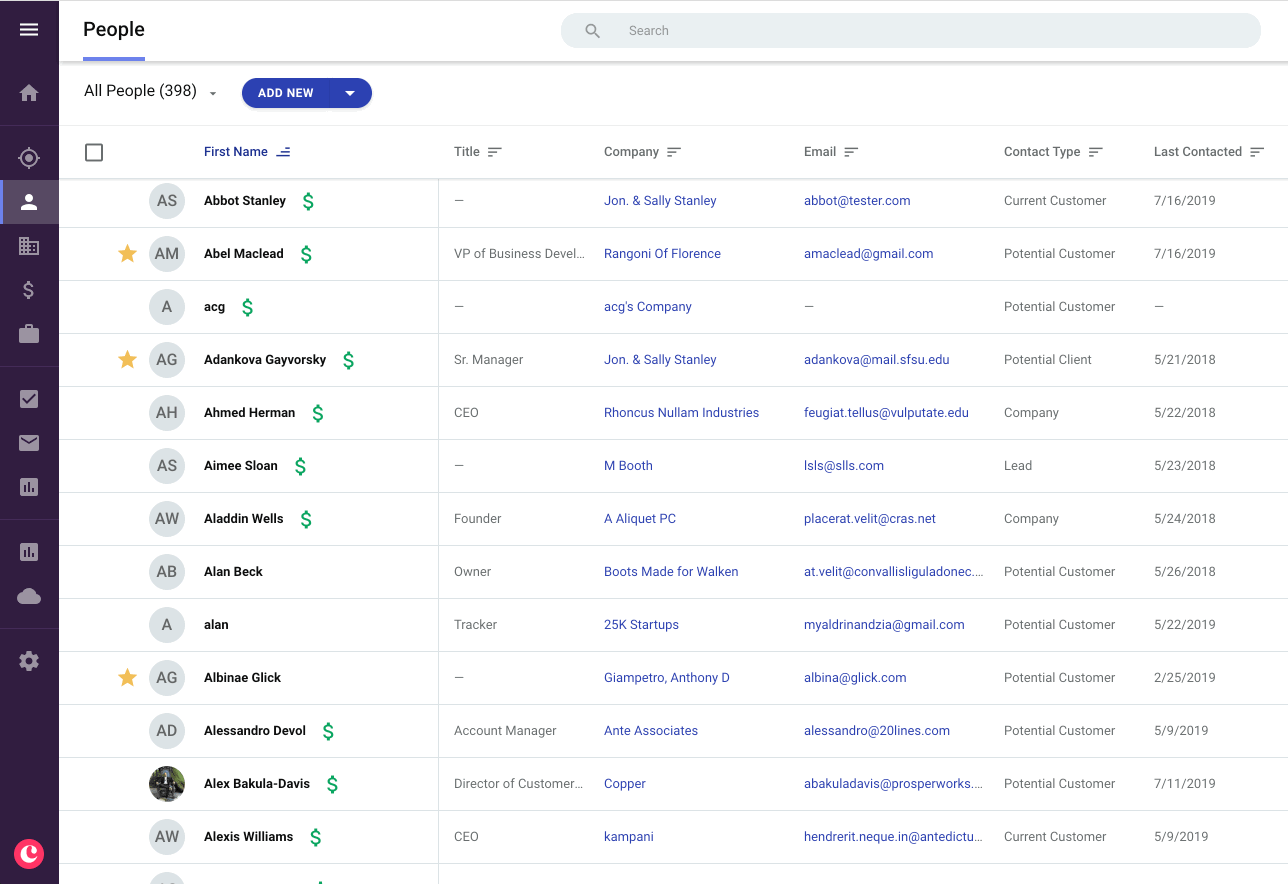Click Alex Bakula-Davis's profile photo
This screenshot has width=1288, height=884.
[x=167, y=784]
